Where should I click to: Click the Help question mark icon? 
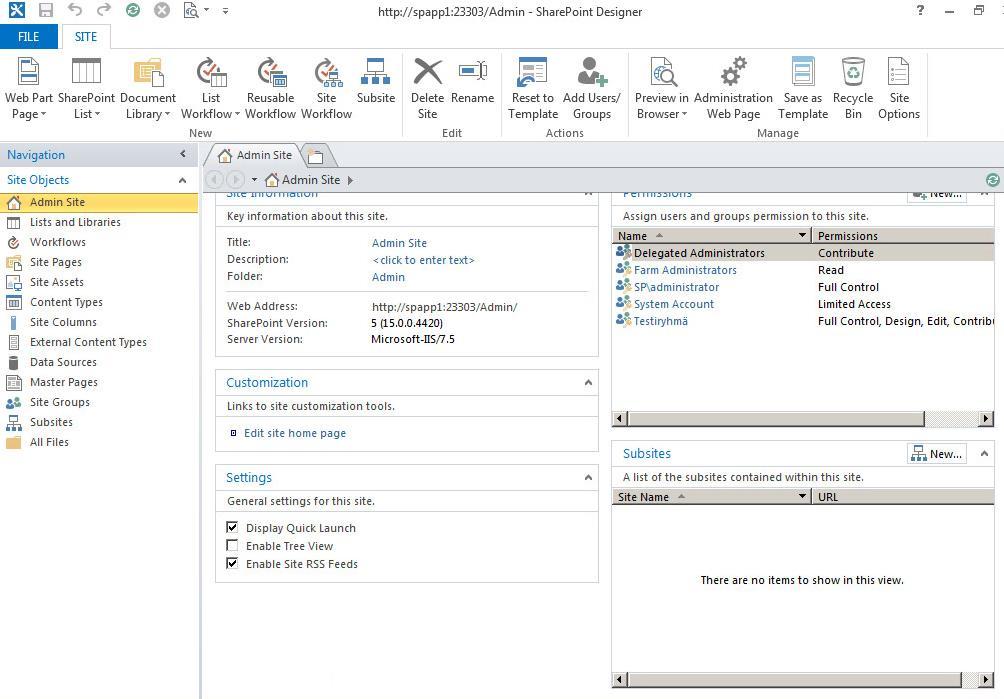pos(920,10)
